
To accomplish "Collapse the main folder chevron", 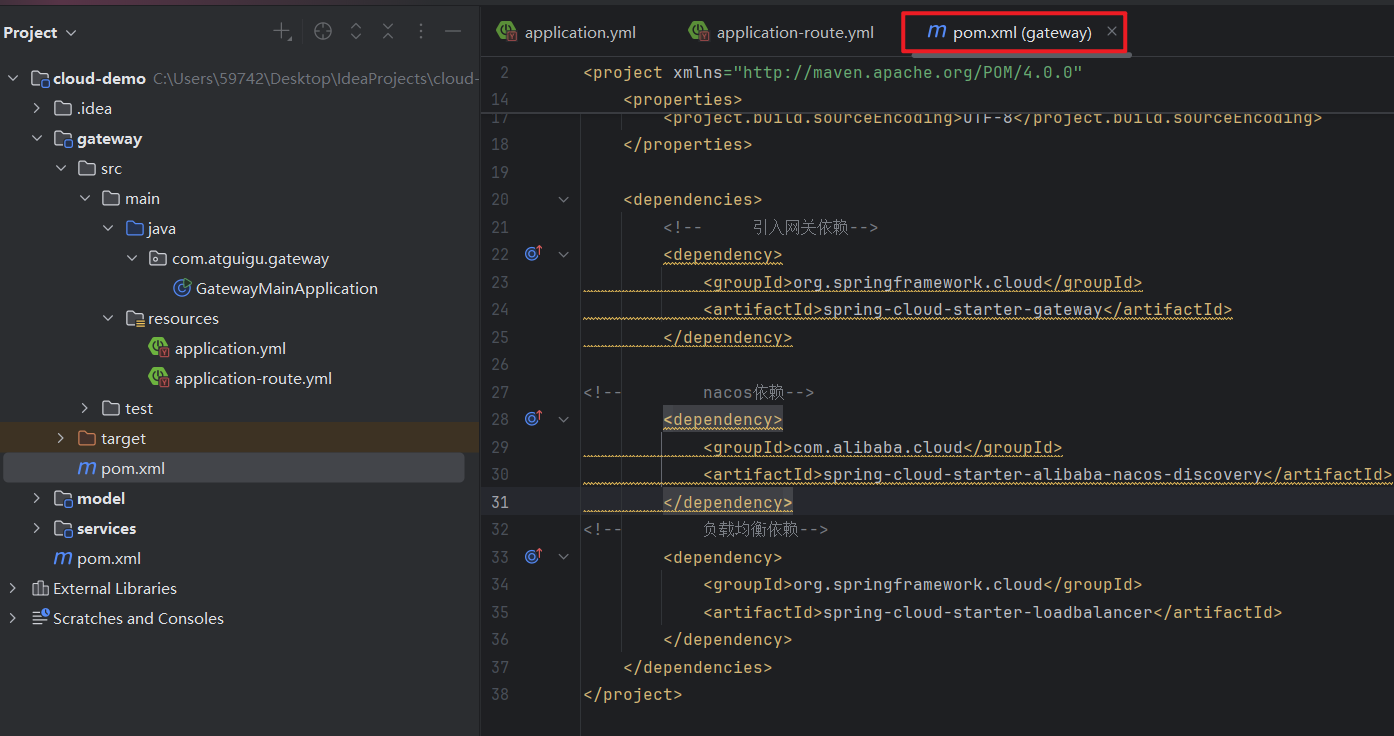I will 85,199.
